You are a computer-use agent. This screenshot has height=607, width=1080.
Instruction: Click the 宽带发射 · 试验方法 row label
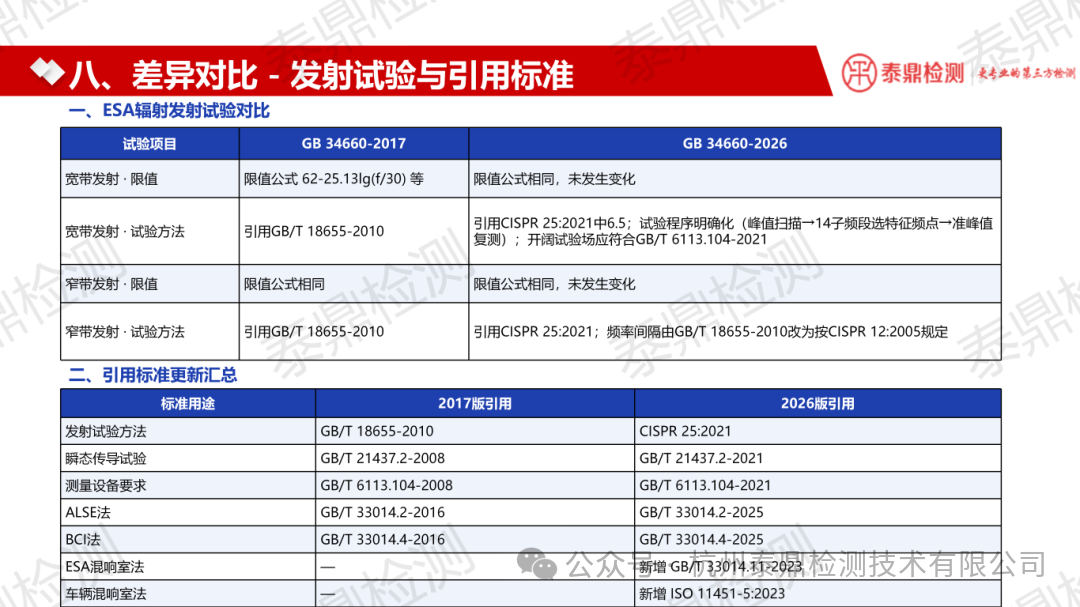coord(150,232)
